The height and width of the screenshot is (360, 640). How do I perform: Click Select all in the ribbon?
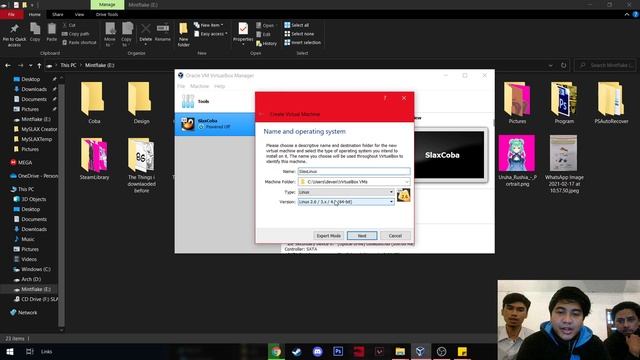click(297, 25)
